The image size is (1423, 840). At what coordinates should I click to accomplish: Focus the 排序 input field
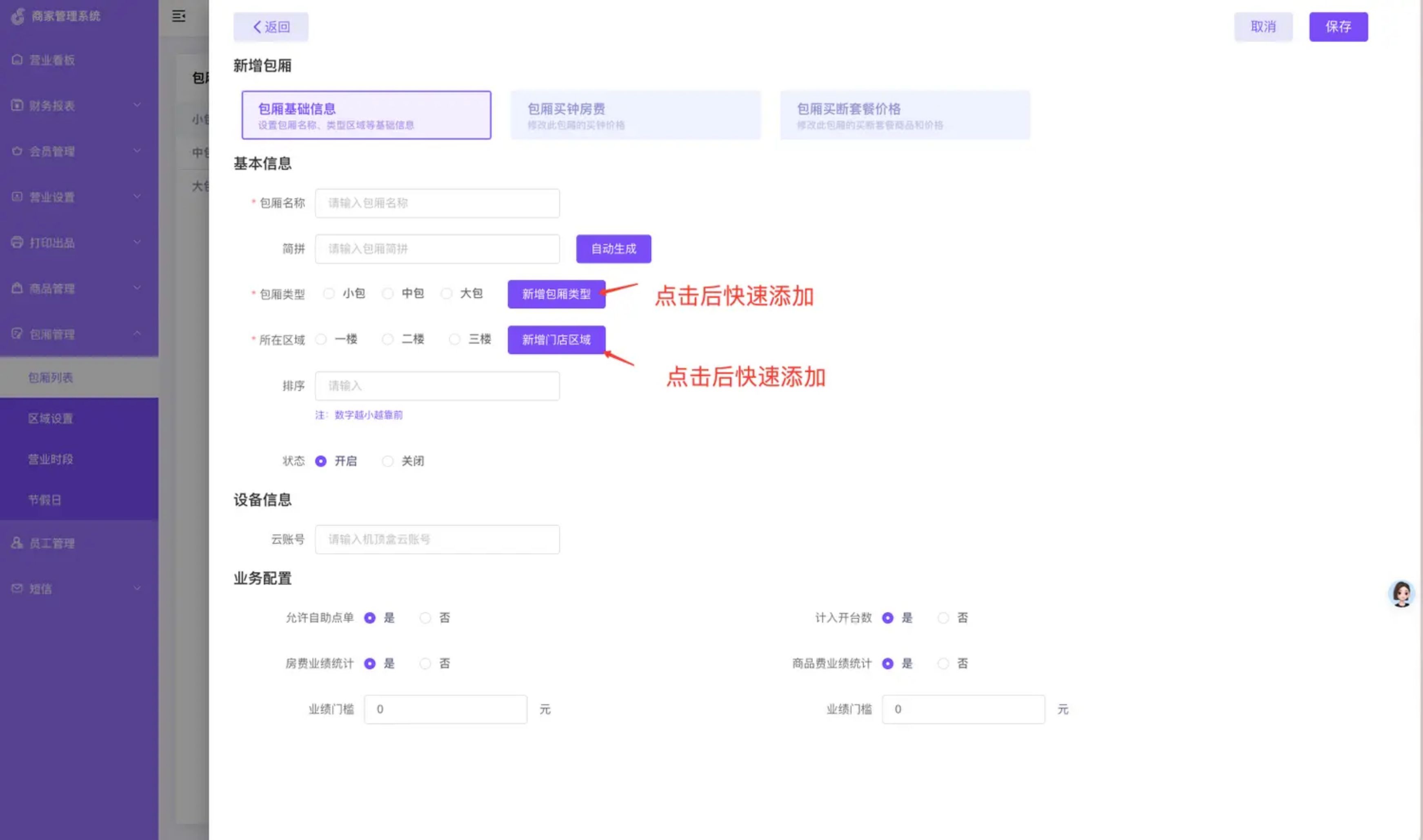[x=438, y=385]
